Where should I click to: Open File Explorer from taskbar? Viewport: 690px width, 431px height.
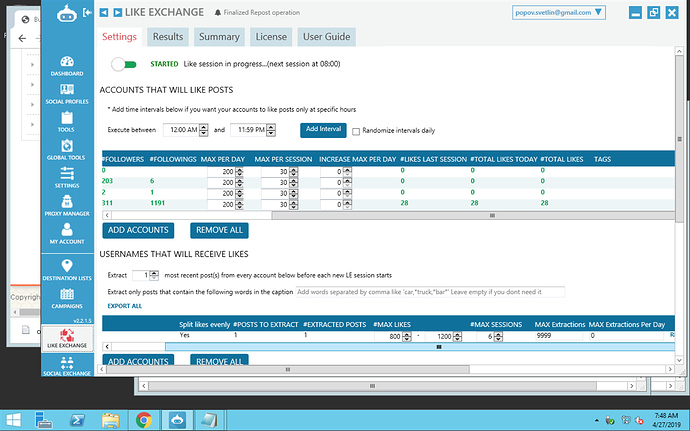[x=110, y=420]
